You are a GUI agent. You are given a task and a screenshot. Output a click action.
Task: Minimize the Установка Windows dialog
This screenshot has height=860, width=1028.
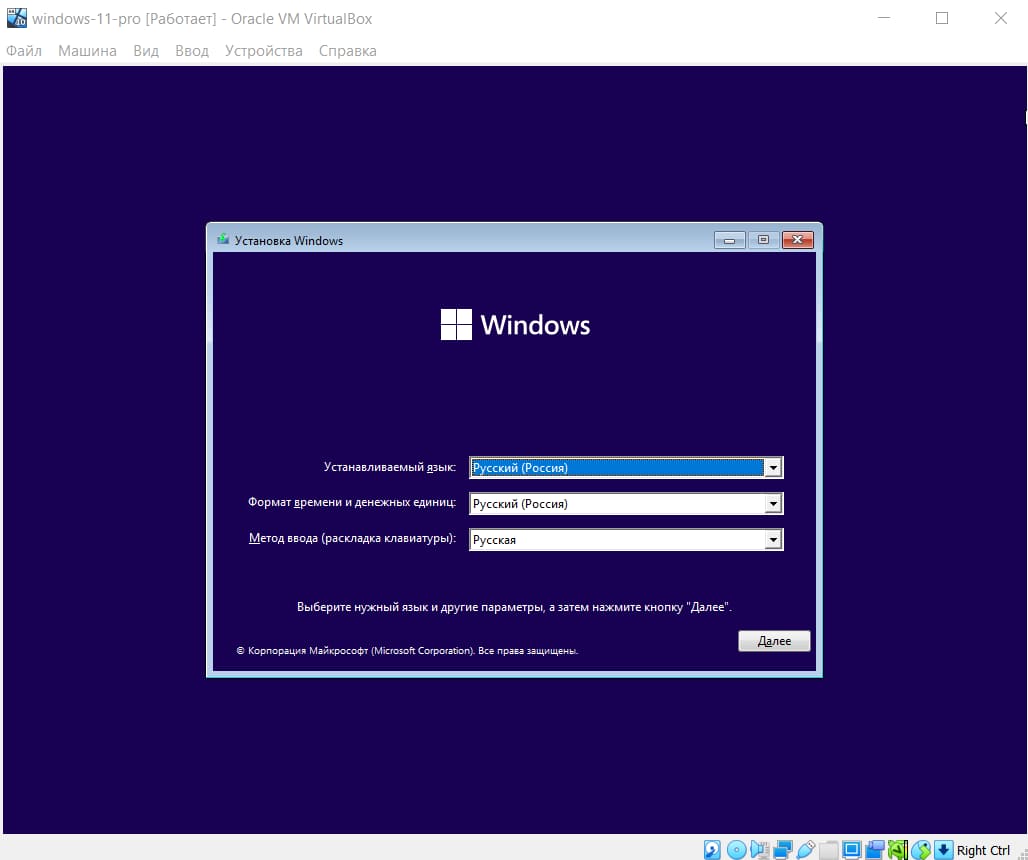click(x=730, y=240)
